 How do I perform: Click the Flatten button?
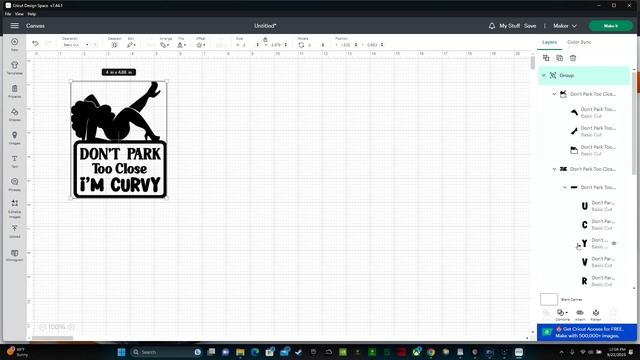point(596,314)
